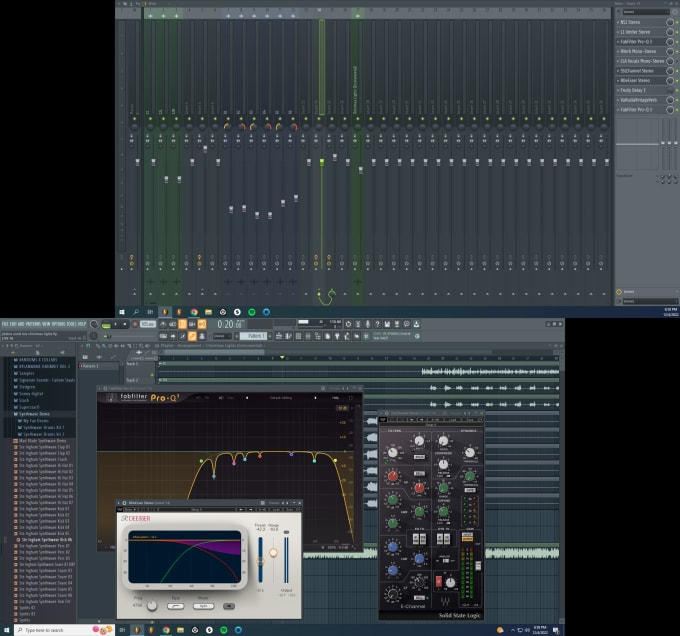Expand the NS1 Stereo slot menu arrow
This screenshot has width=680, height=636.
pos(618,22)
